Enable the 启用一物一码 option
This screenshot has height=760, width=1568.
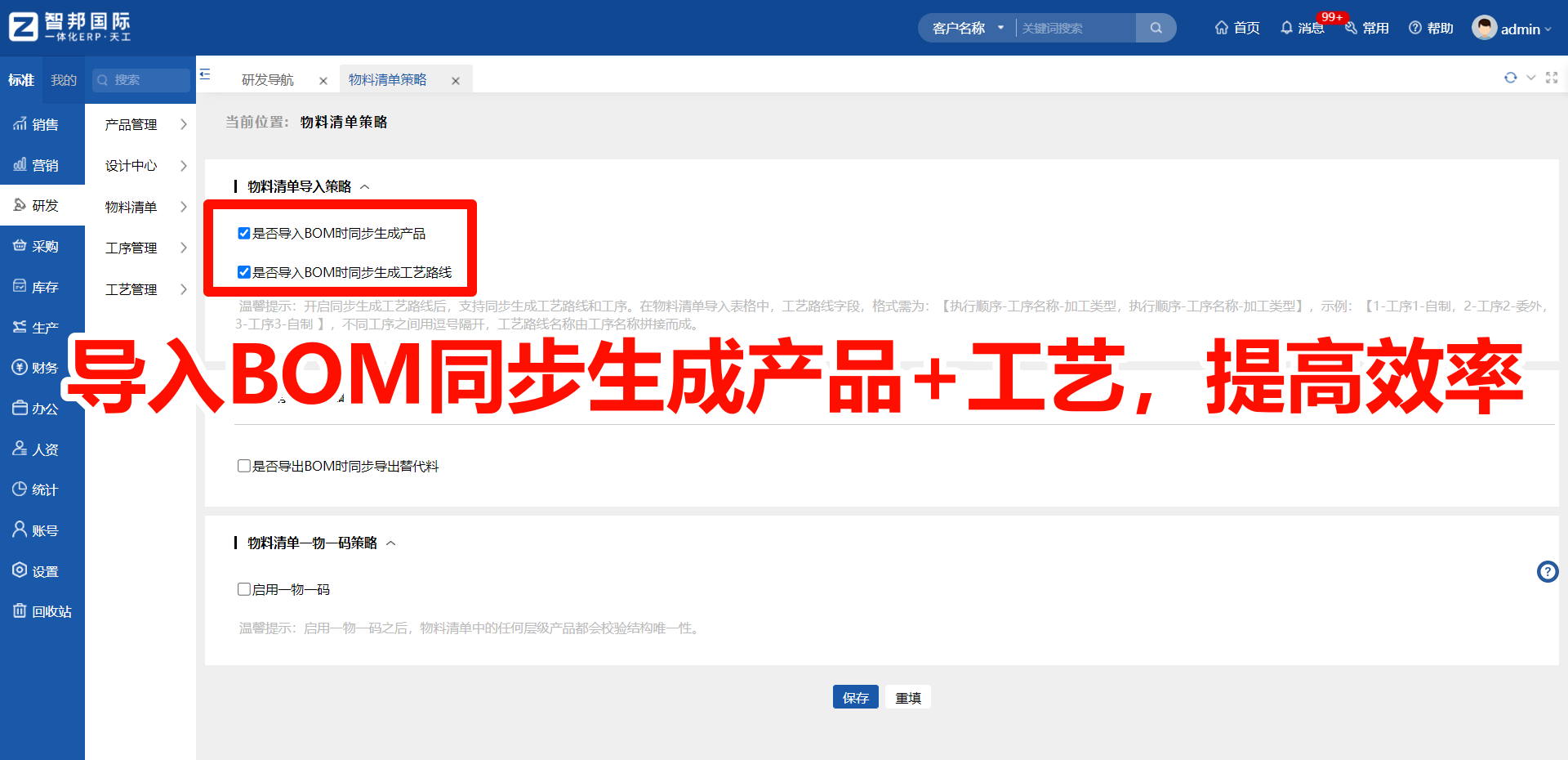pos(243,588)
